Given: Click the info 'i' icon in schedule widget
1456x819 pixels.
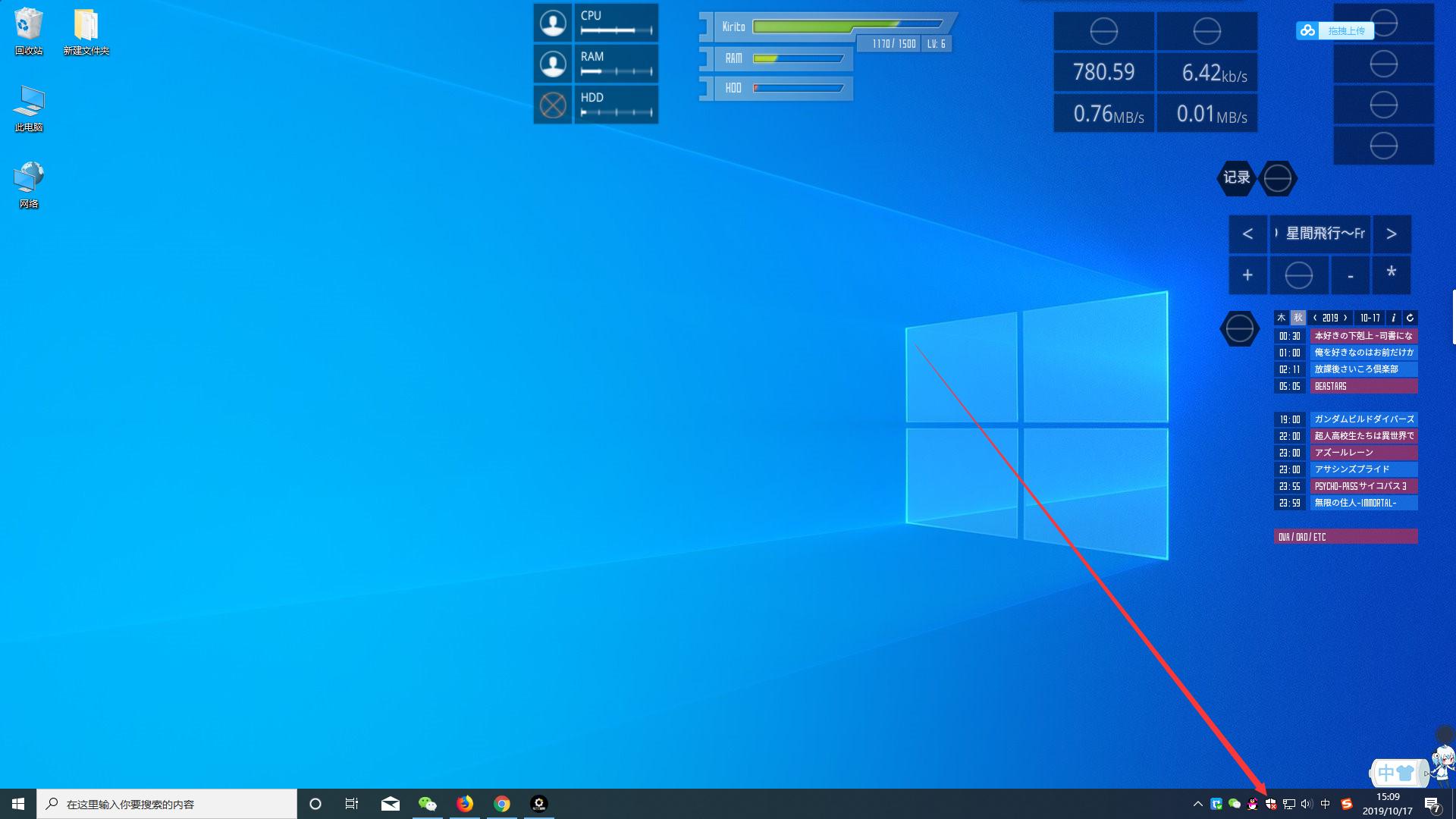Looking at the screenshot, I should coord(1393,318).
